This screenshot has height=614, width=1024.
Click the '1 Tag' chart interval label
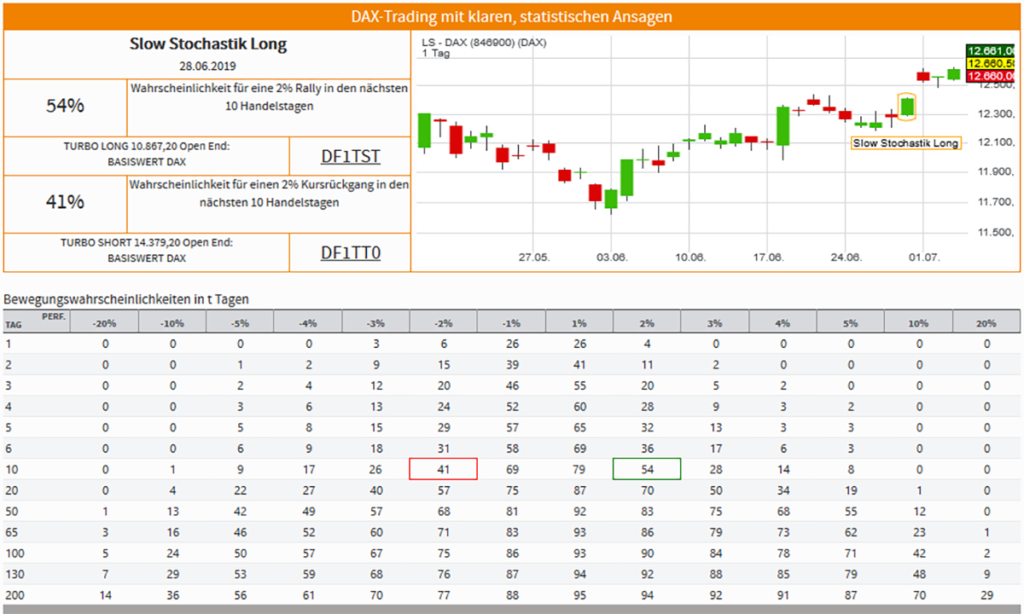pyautogui.click(x=436, y=53)
